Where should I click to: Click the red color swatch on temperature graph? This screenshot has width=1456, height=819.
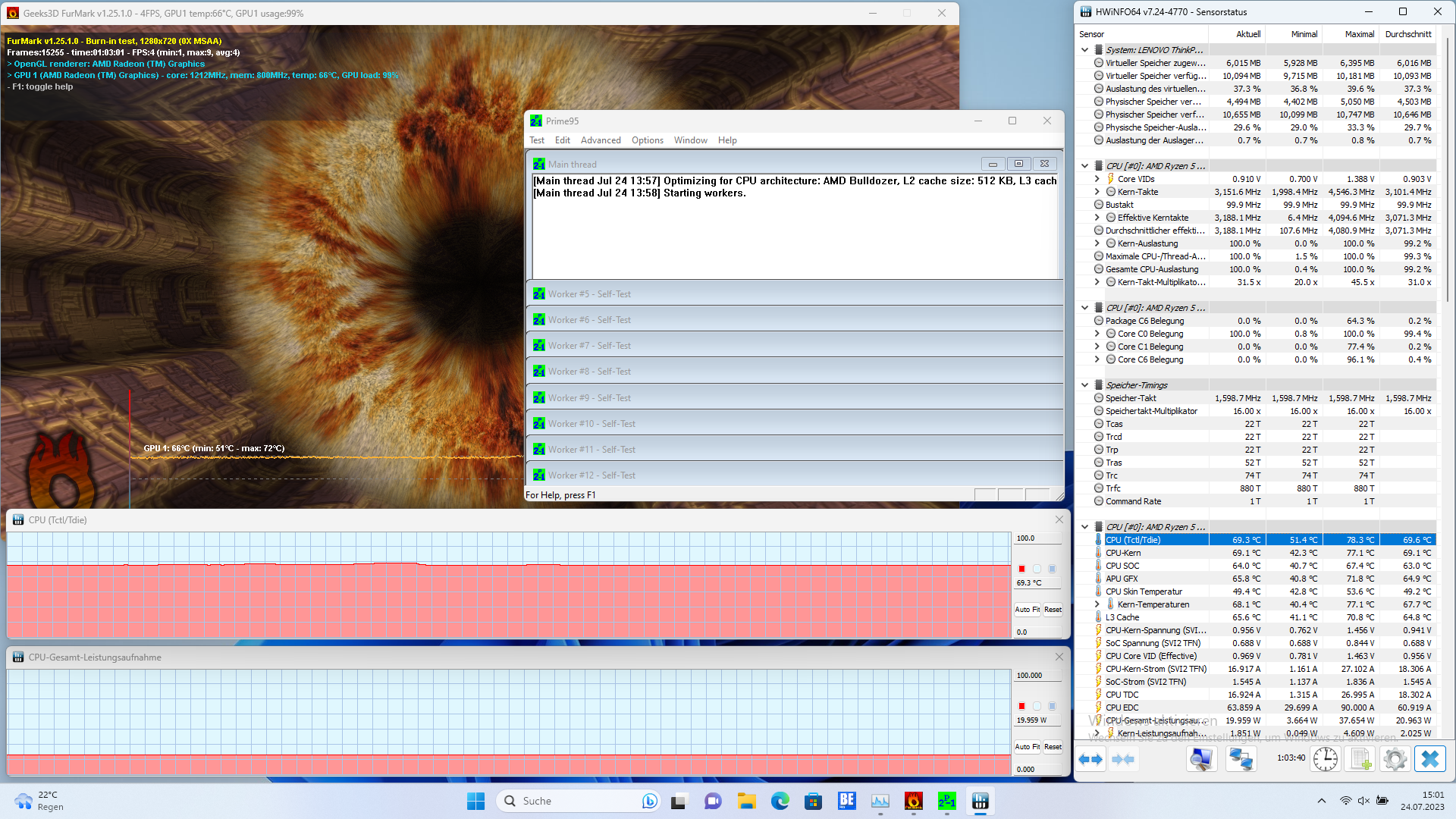point(1021,569)
